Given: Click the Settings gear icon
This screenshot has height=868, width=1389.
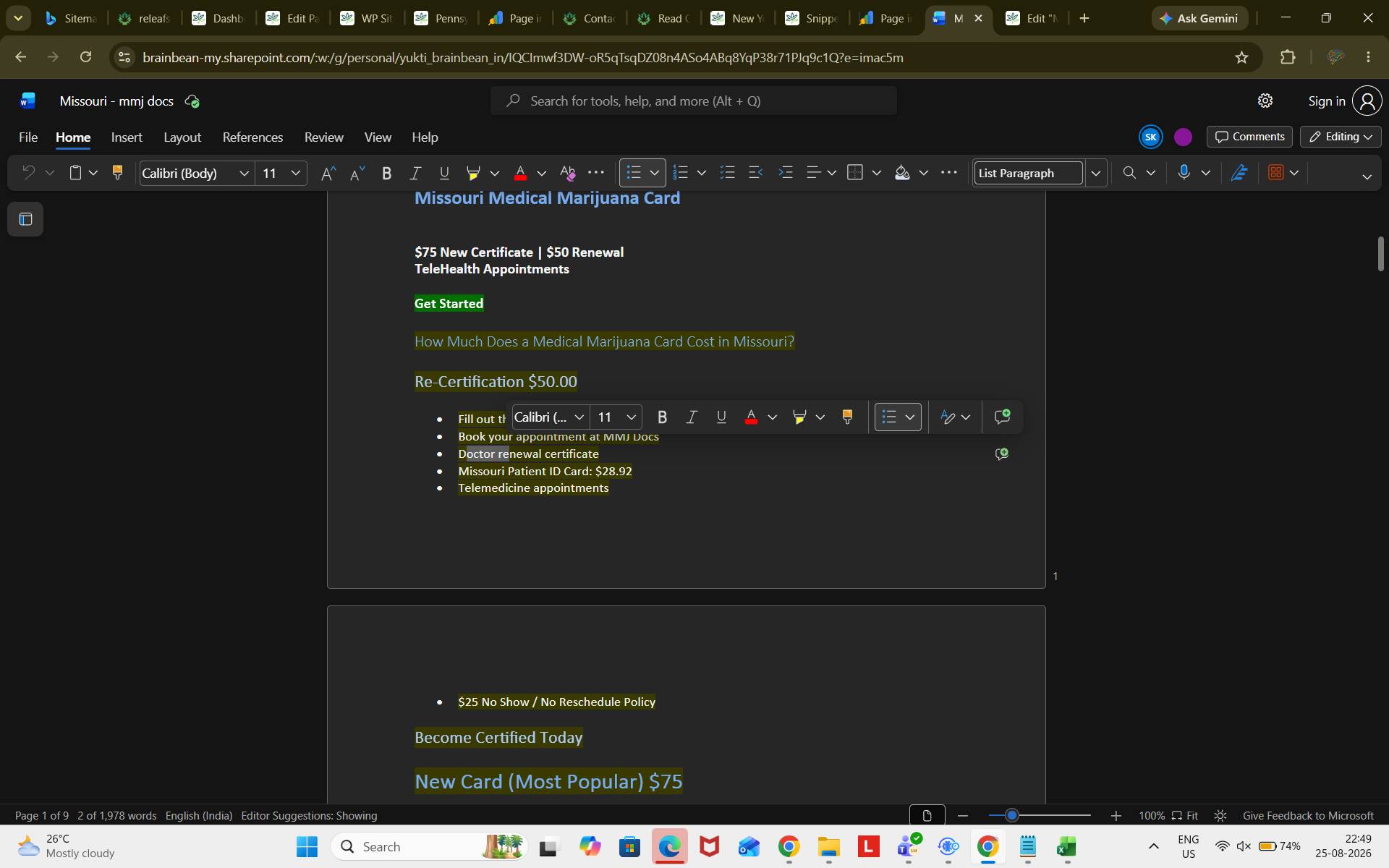Looking at the screenshot, I should tap(1265, 101).
